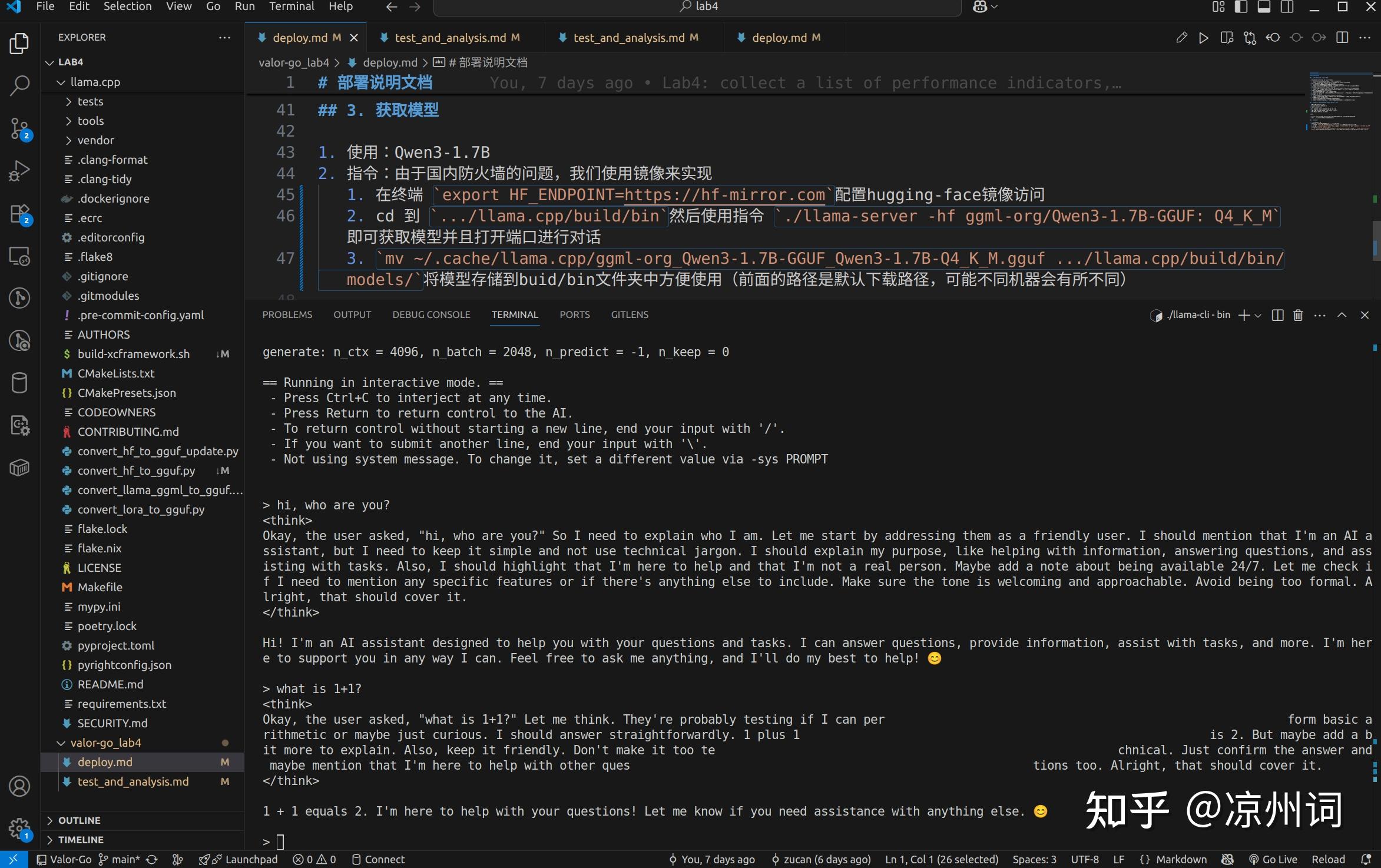Screen dimensions: 1381x868
Task: Open the Terminal menu
Action: [292, 7]
